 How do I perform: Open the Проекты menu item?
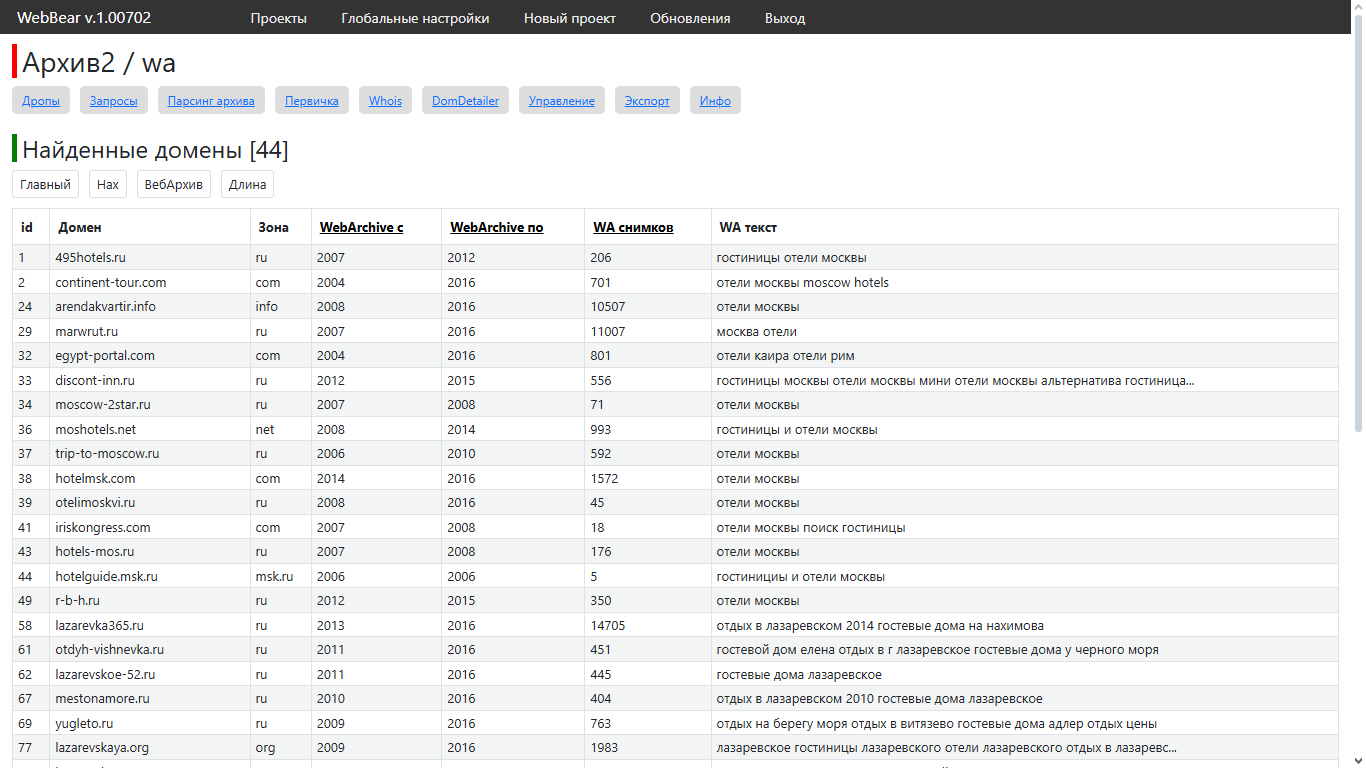pyautogui.click(x=278, y=18)
